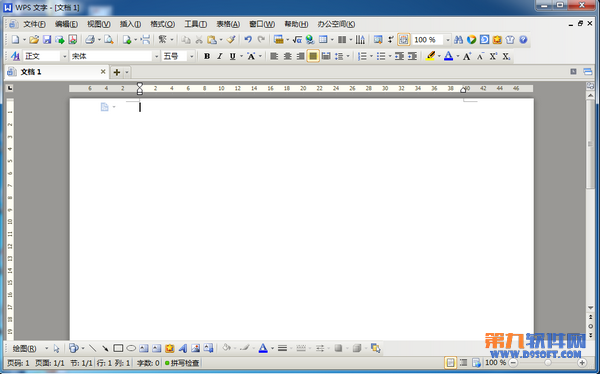Click the Superscript icon
This screenshot has width=600, height=374.
coord(493,56)
